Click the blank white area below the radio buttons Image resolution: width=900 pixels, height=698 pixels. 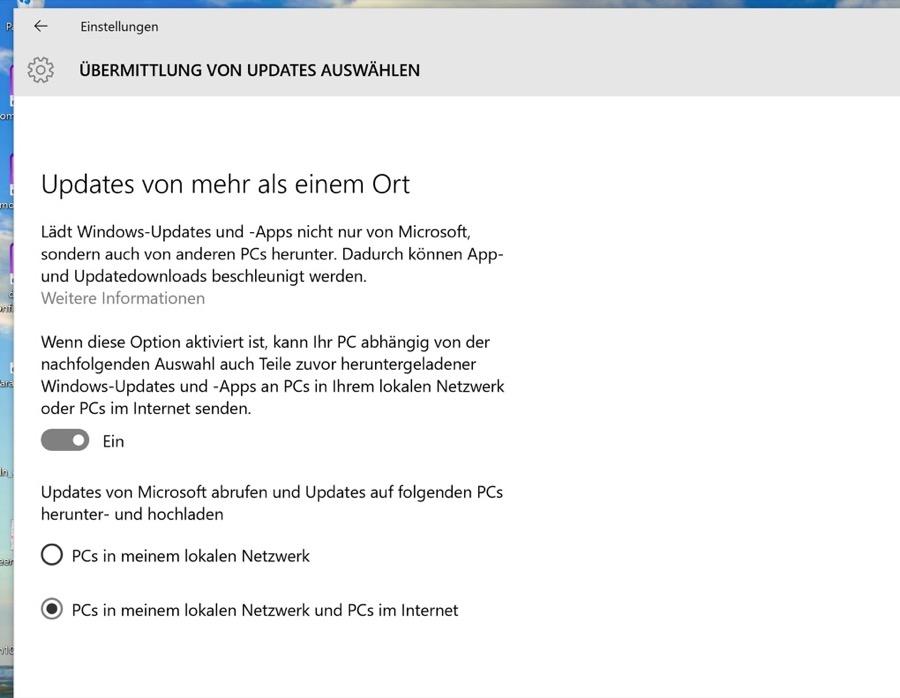450,660
